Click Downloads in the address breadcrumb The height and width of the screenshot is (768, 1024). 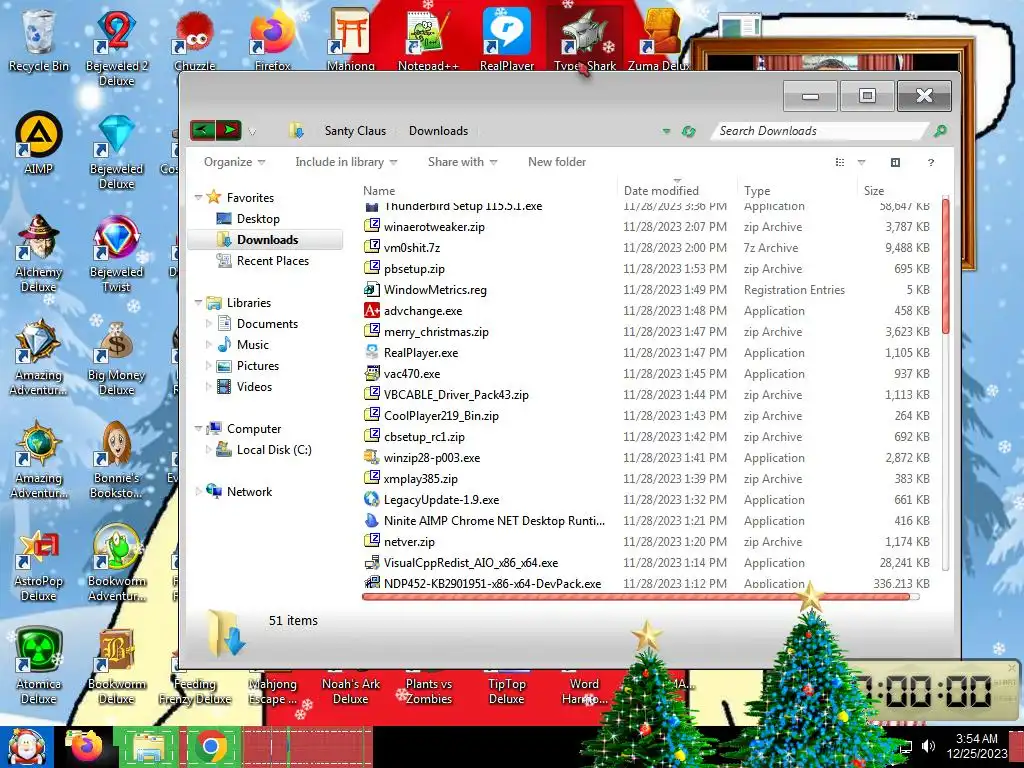(438, 131)
